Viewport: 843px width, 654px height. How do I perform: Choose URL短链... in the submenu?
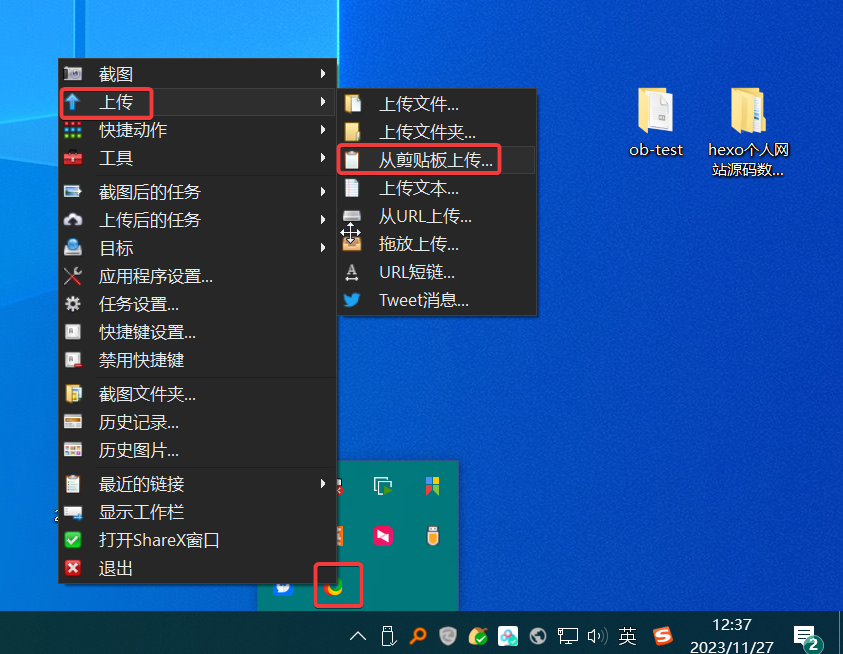click(436, 272)
